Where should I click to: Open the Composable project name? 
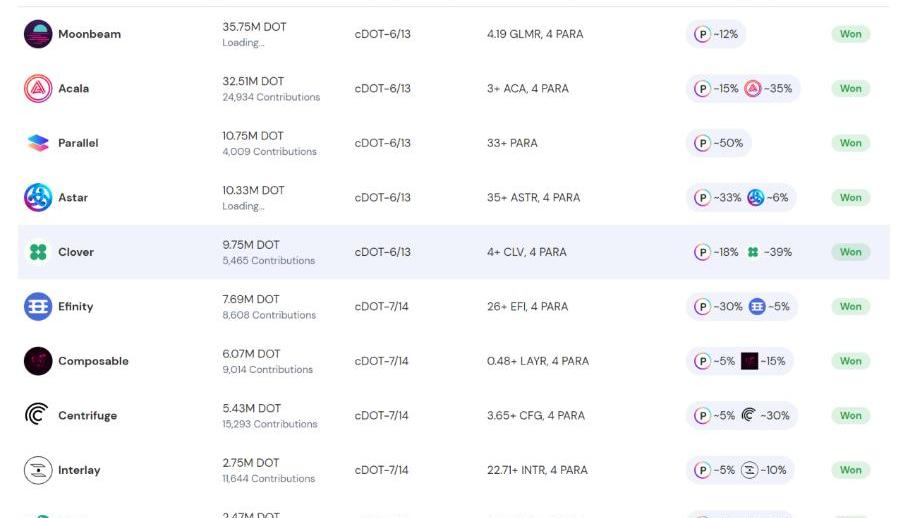(93, 361)
